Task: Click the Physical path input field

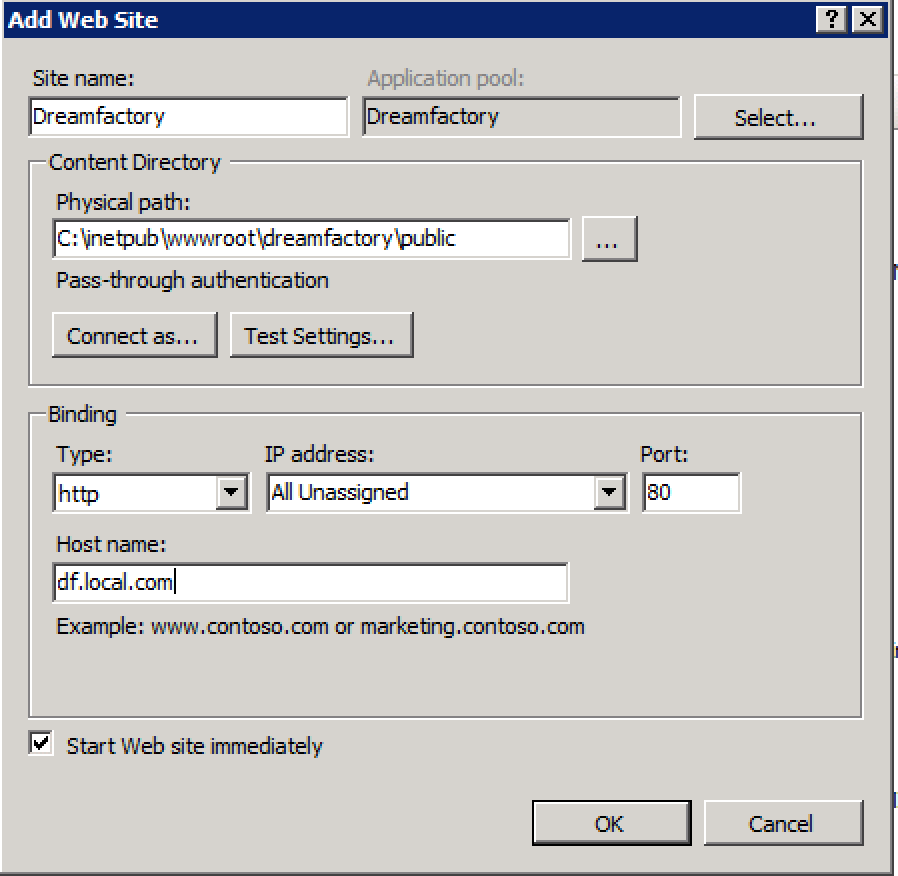Action: (x=312, y=238)
